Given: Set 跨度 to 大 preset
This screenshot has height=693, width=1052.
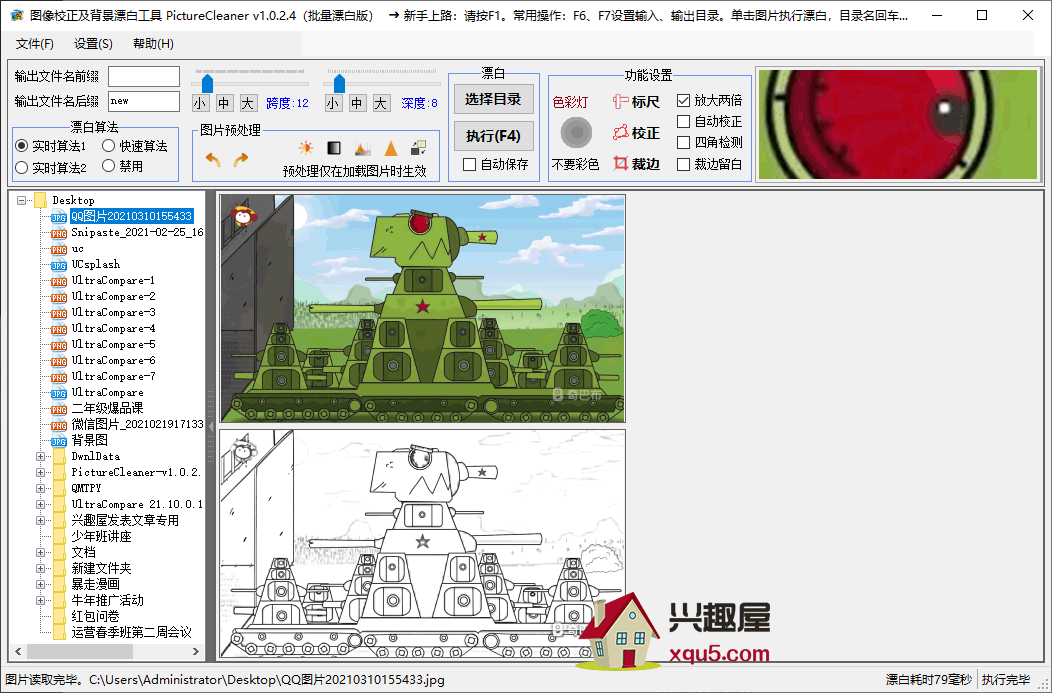Looking at the screenshot, I should coord(248,103).
